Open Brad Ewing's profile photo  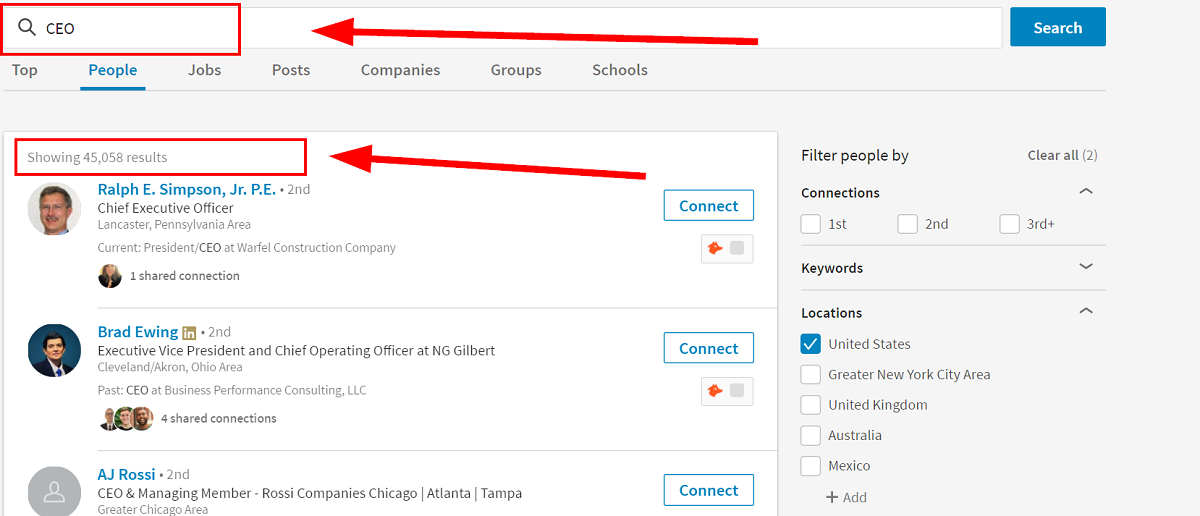pyautogui.click(x=54, y=351)
